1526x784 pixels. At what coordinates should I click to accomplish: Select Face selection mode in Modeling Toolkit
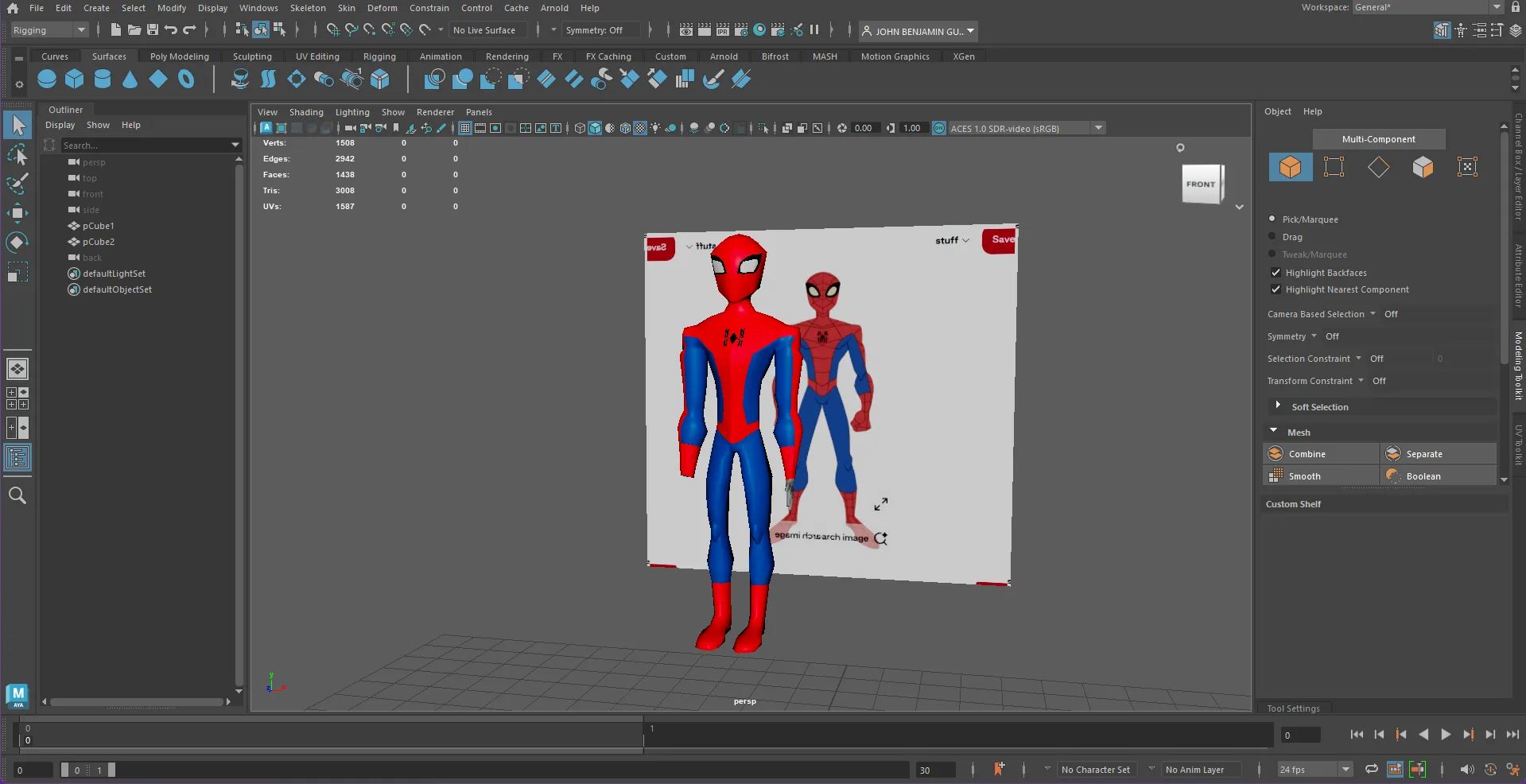point(1423,167)
